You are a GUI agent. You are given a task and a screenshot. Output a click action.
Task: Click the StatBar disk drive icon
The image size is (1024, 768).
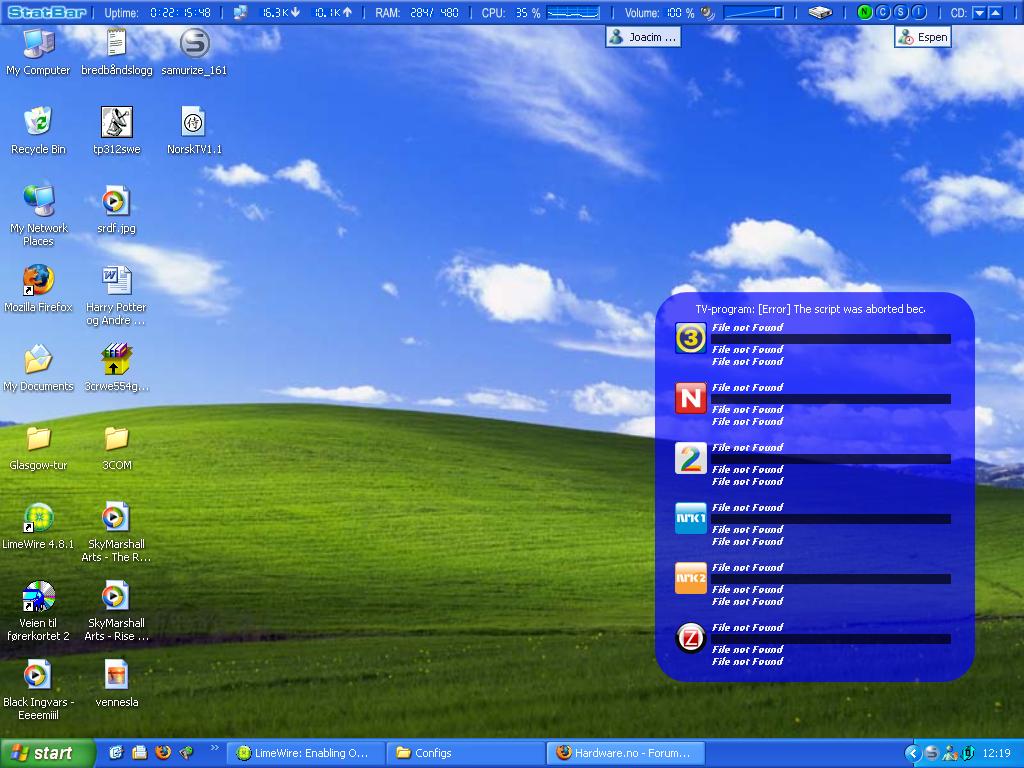[820, 12]
